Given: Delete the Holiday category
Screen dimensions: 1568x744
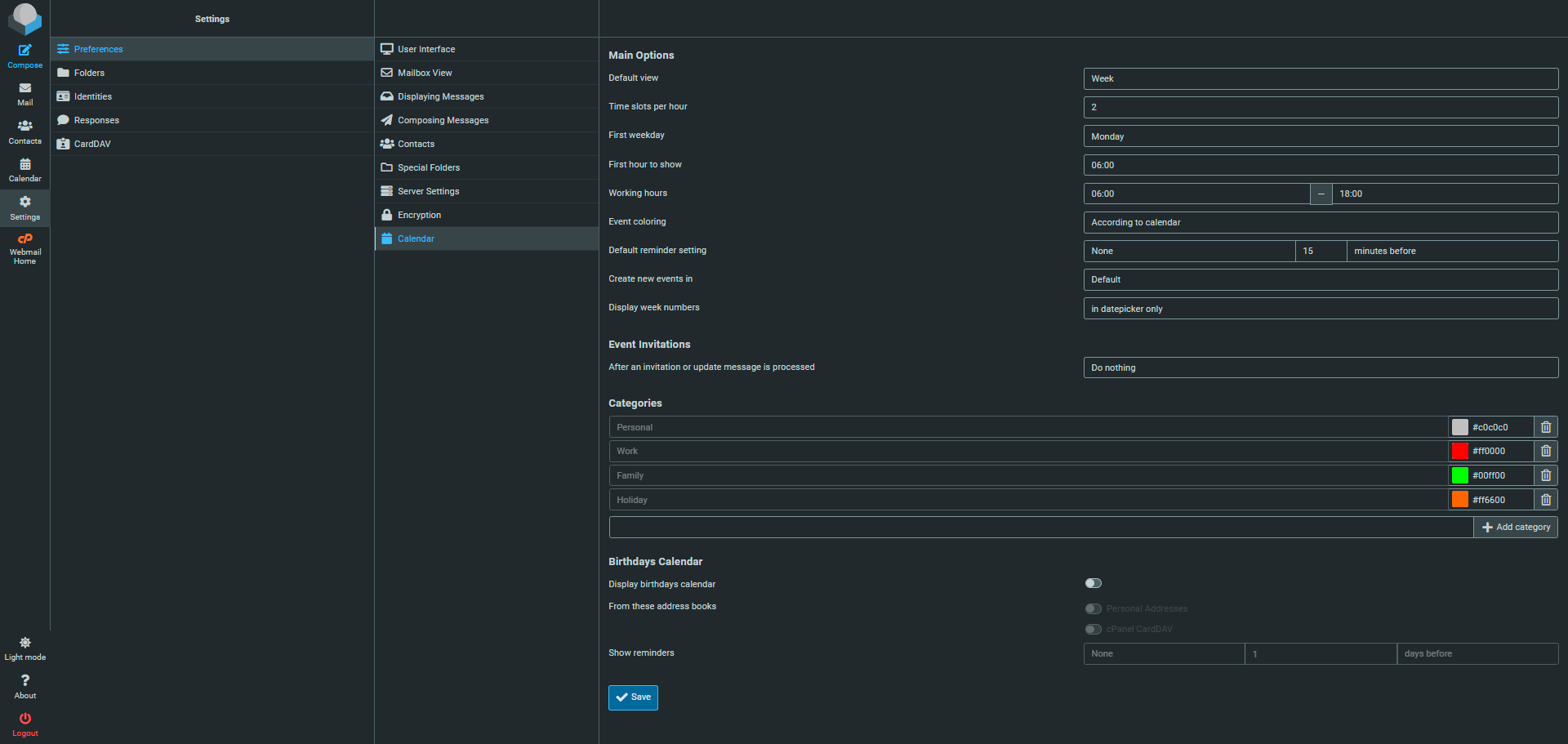Looking at the screenshot, I should coord(1545,500).
